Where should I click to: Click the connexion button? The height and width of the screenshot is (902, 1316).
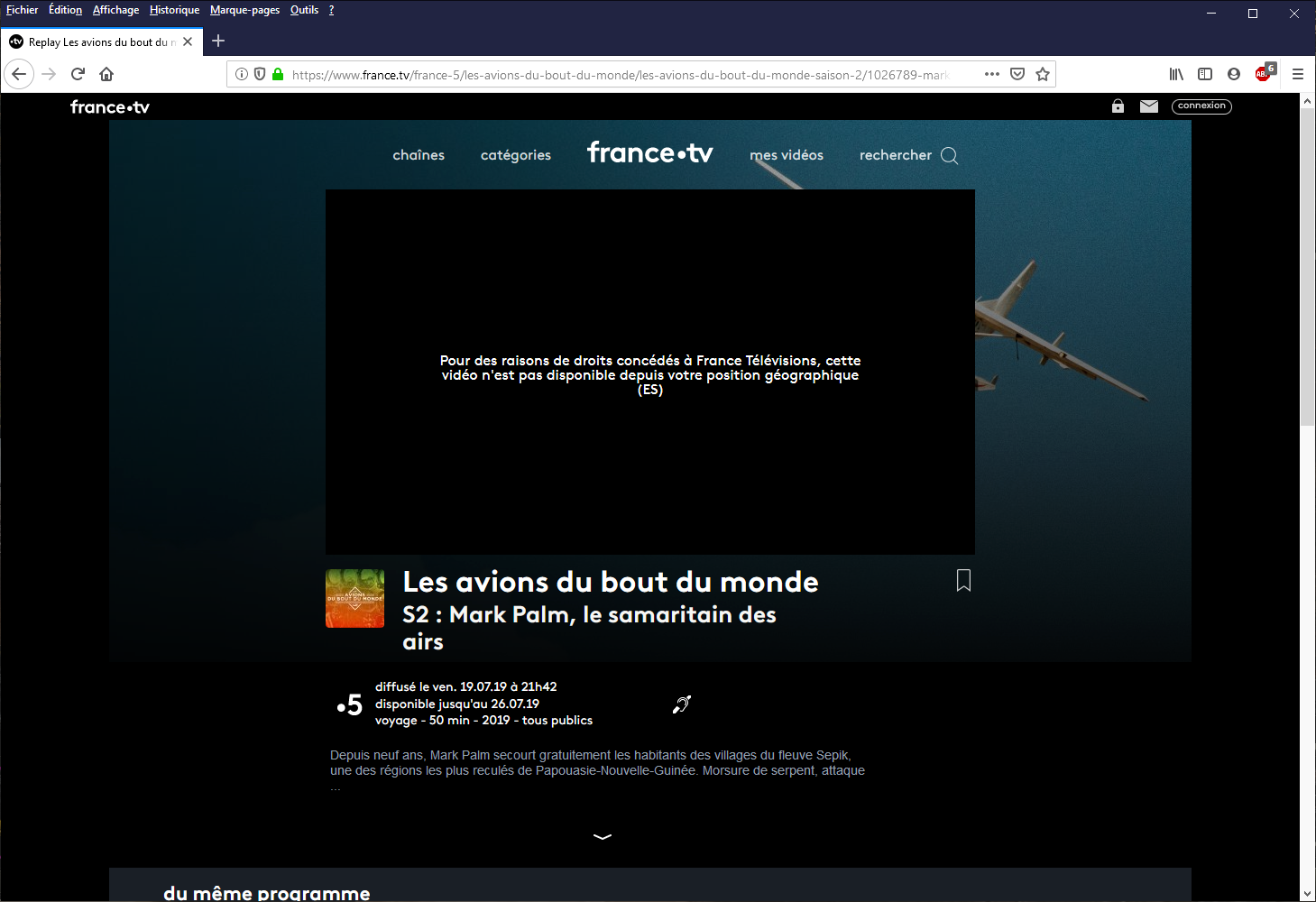coord(1201,106)
